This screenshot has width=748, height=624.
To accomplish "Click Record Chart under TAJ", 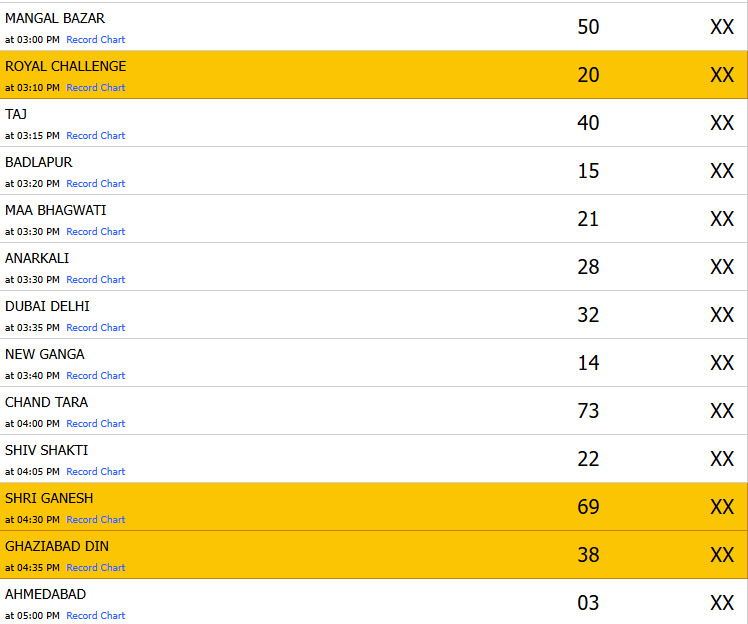I will (96, 136).
